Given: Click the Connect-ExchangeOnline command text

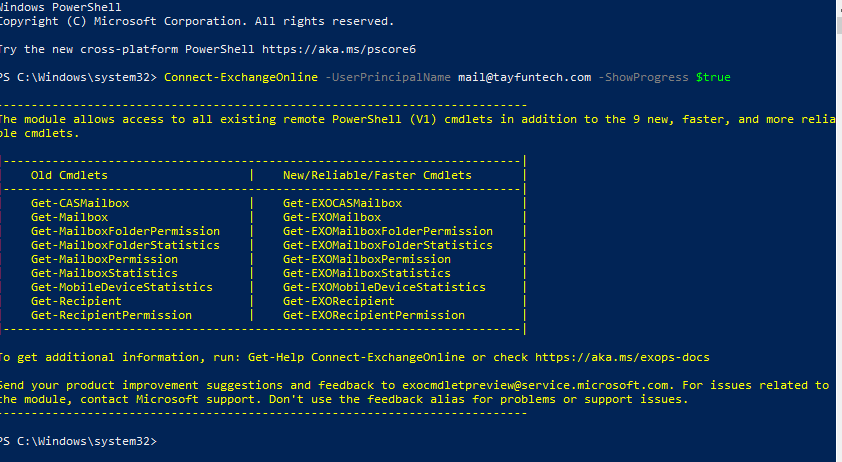Looking at the screenshot, I should tap(241, 77).
